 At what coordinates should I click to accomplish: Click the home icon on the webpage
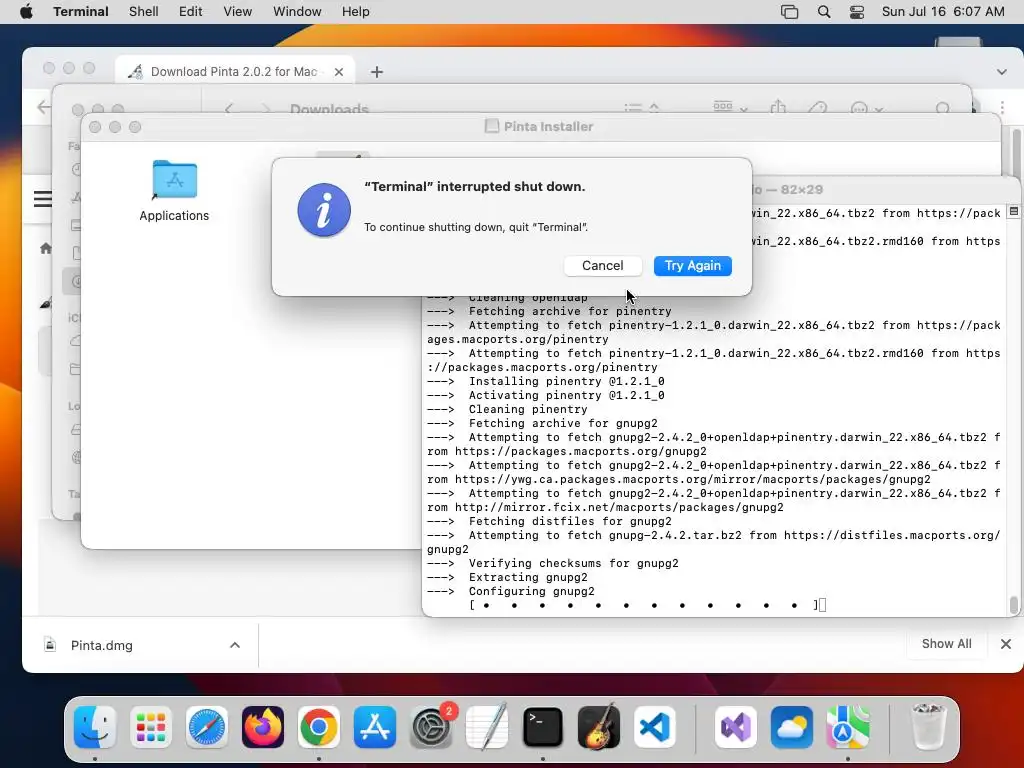coord(46,248)
